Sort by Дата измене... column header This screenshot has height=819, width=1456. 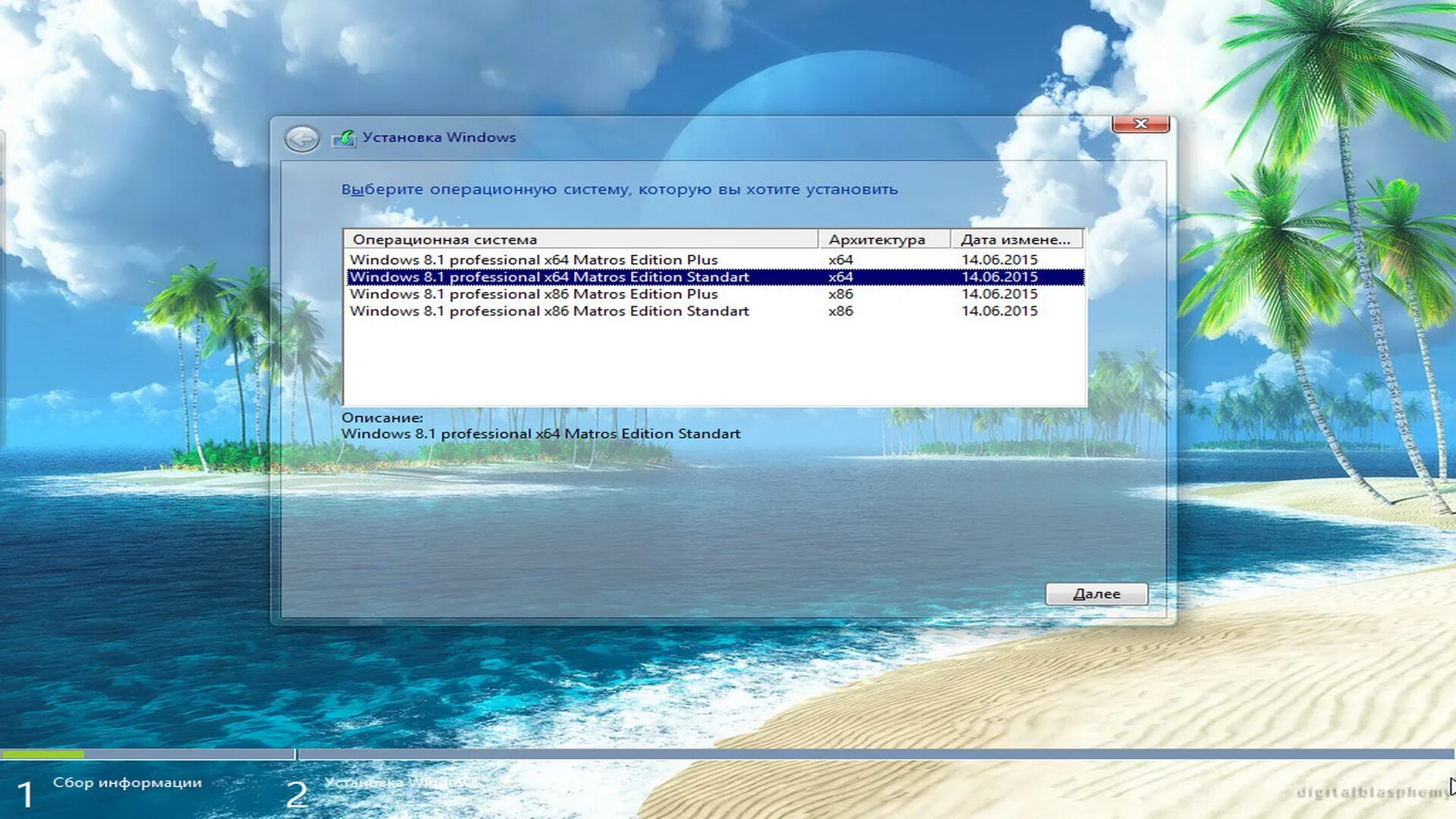(x=1017, y=240)
